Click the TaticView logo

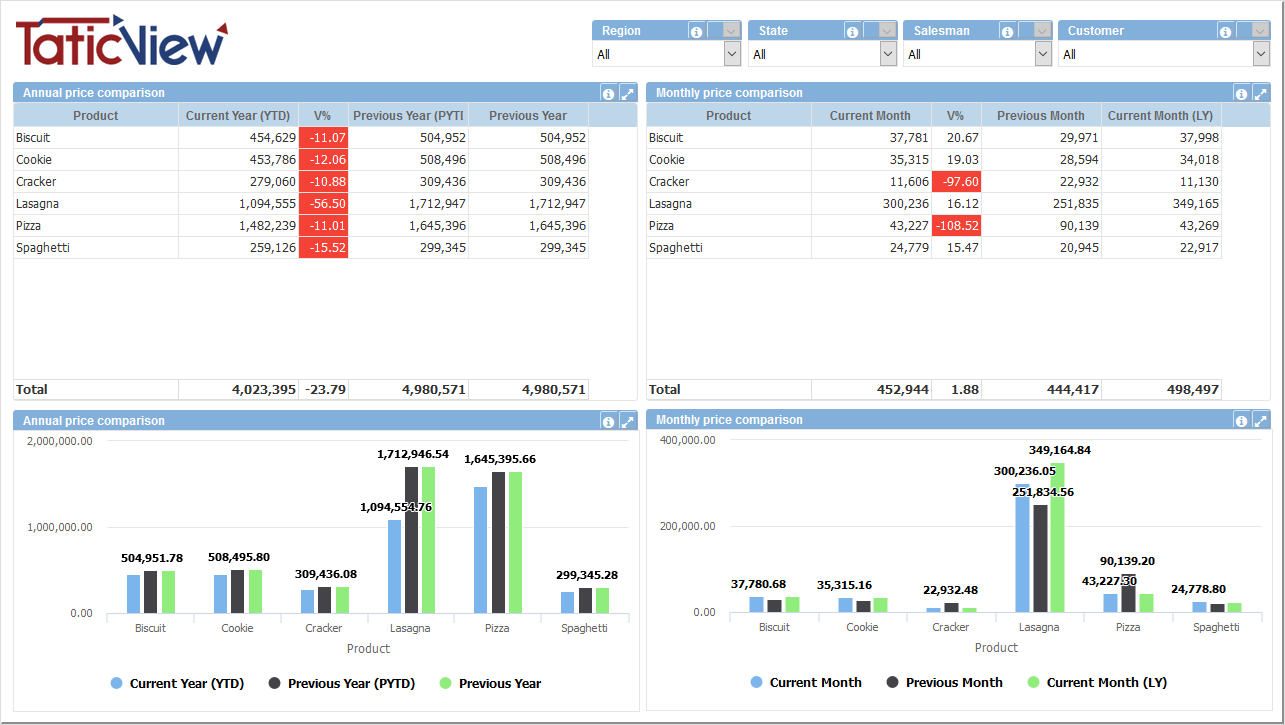click(121, 42)
